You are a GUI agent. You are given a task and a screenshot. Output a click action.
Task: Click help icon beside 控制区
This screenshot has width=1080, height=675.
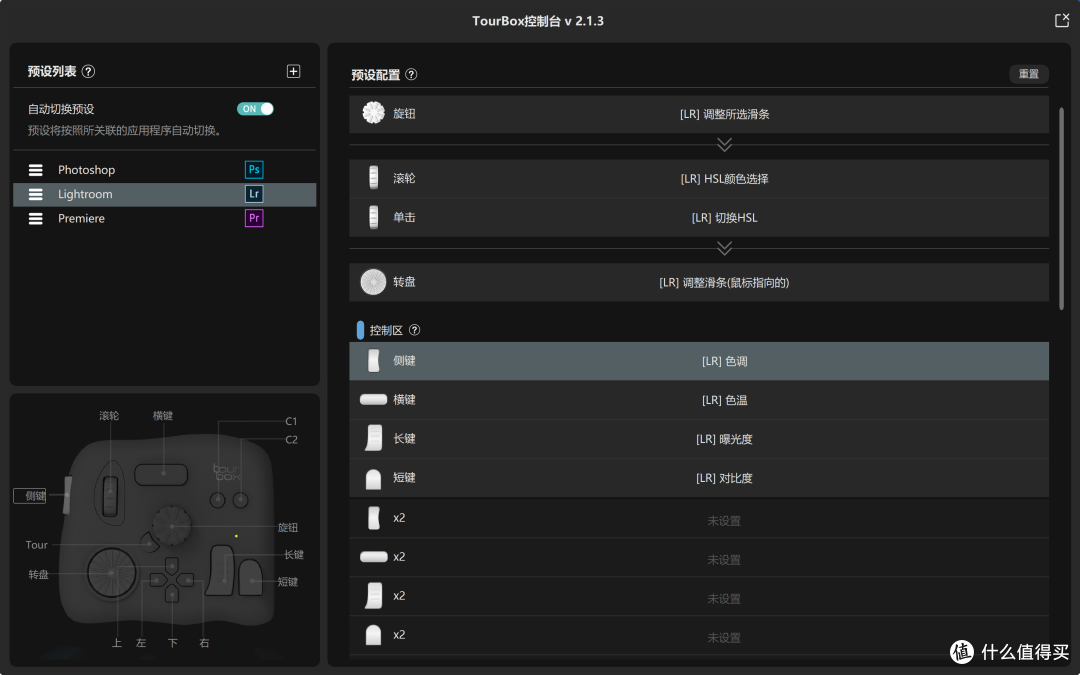coord(415,330)
